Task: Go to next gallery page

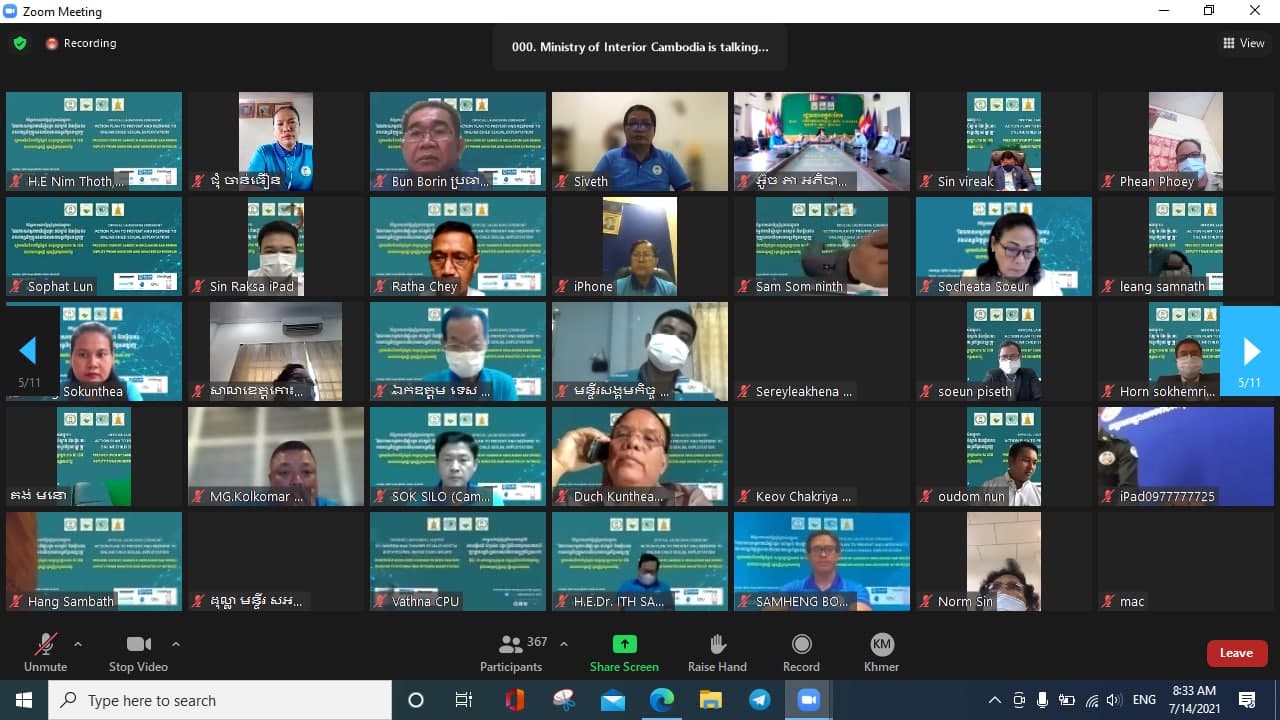Action: (1250, 351)
